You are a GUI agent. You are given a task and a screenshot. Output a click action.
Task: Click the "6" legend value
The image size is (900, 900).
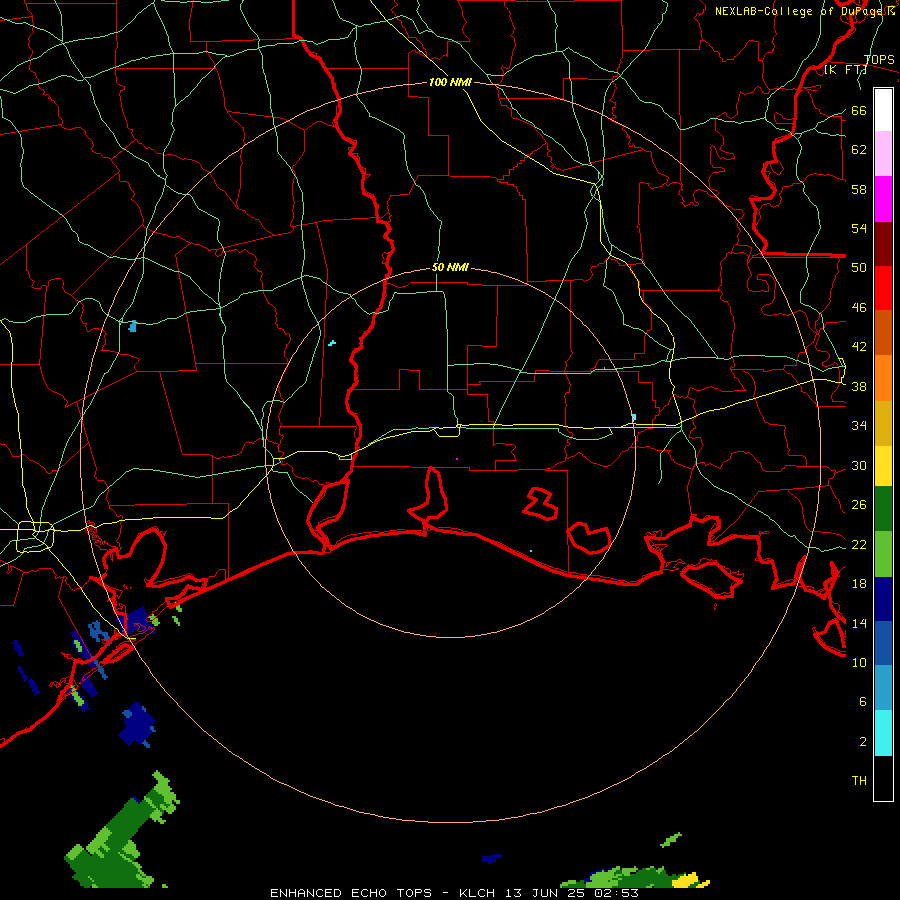click(x=863, y=702)
